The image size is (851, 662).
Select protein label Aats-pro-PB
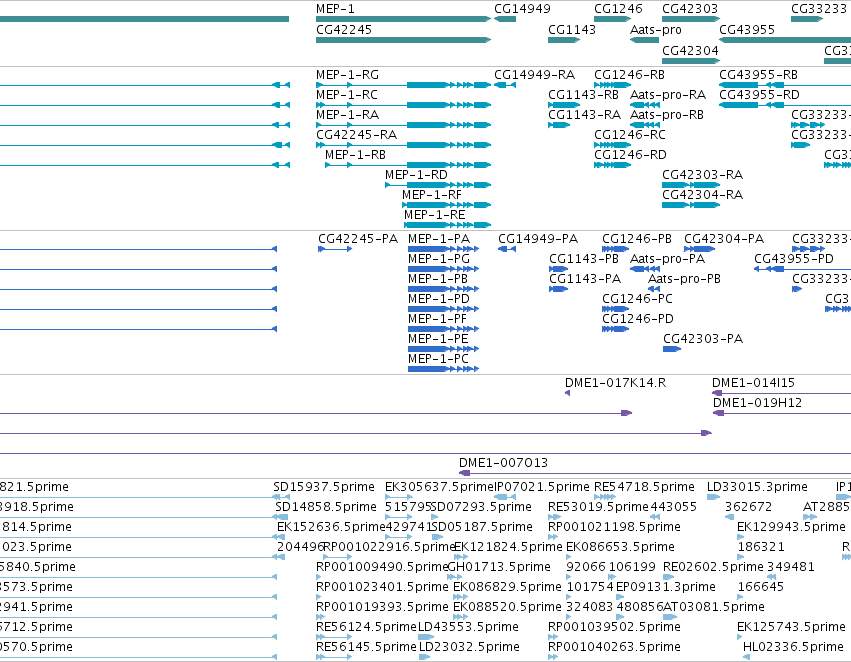(x=684, y=279)
